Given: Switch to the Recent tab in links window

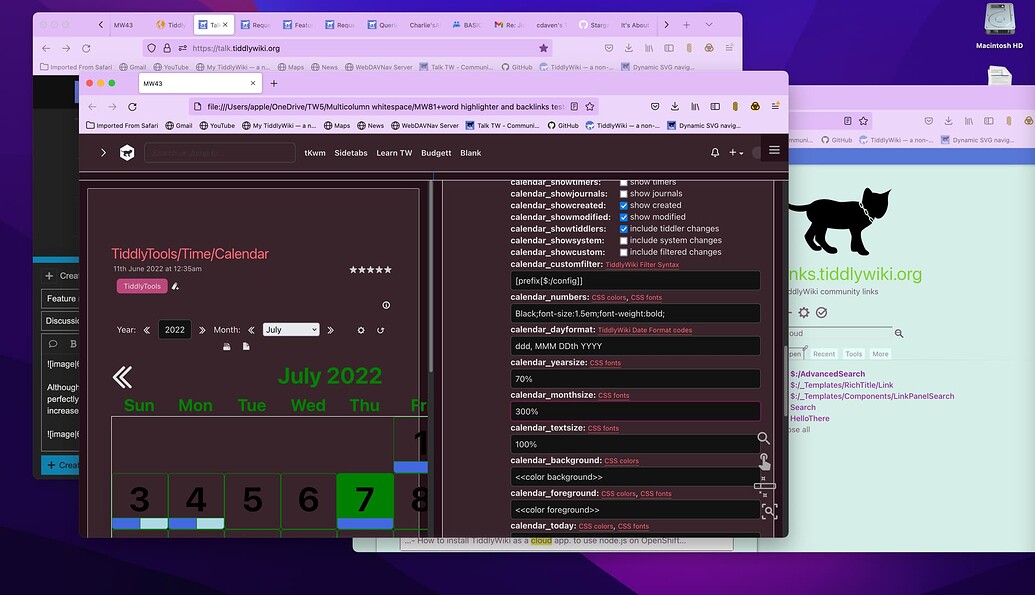Looking at the screenshot, I should coord(824,354).
